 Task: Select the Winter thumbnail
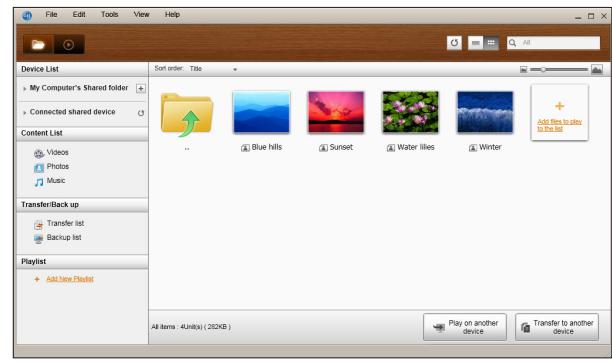(485, 112)
